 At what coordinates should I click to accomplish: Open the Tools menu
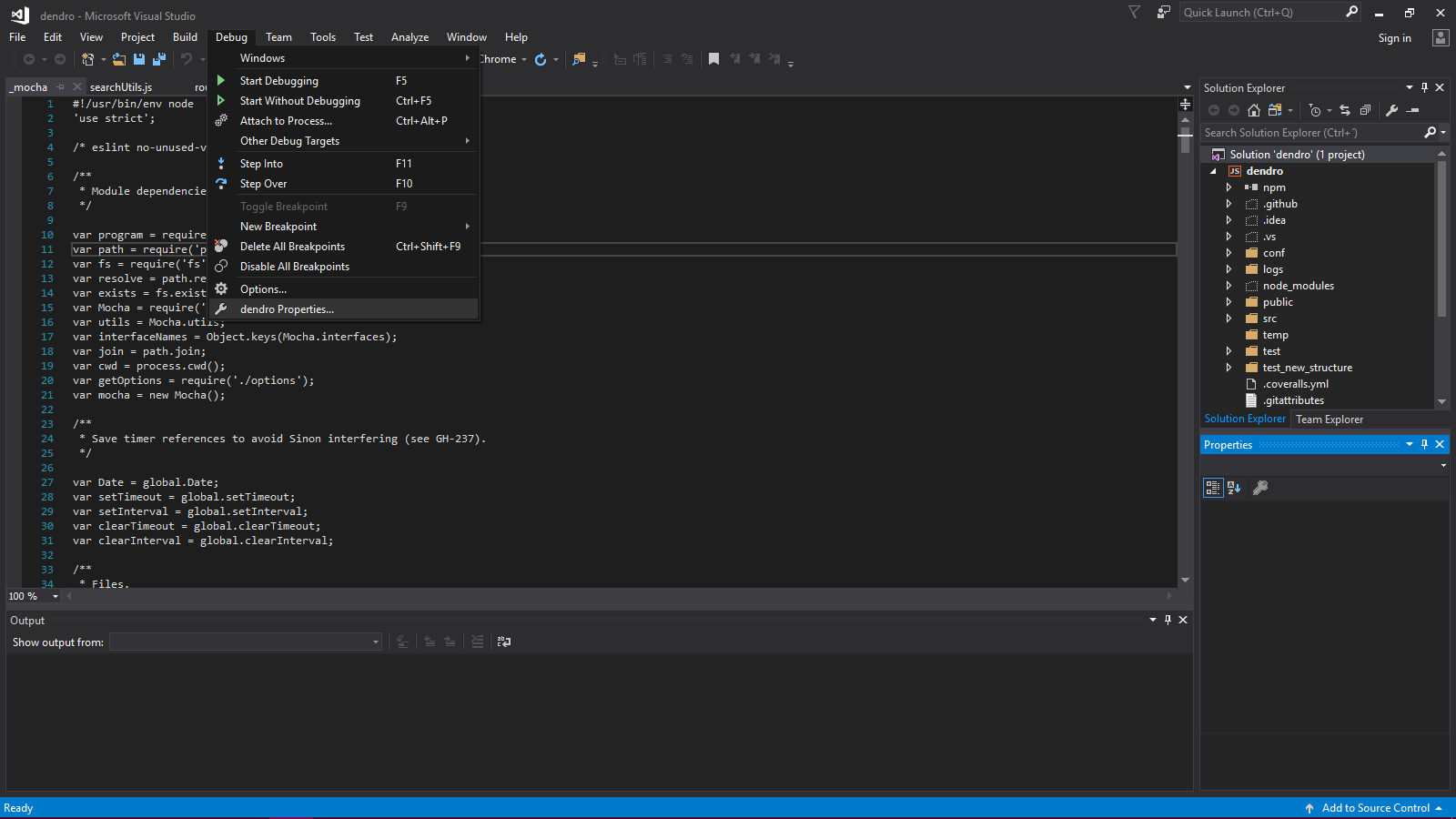(323, 37)
